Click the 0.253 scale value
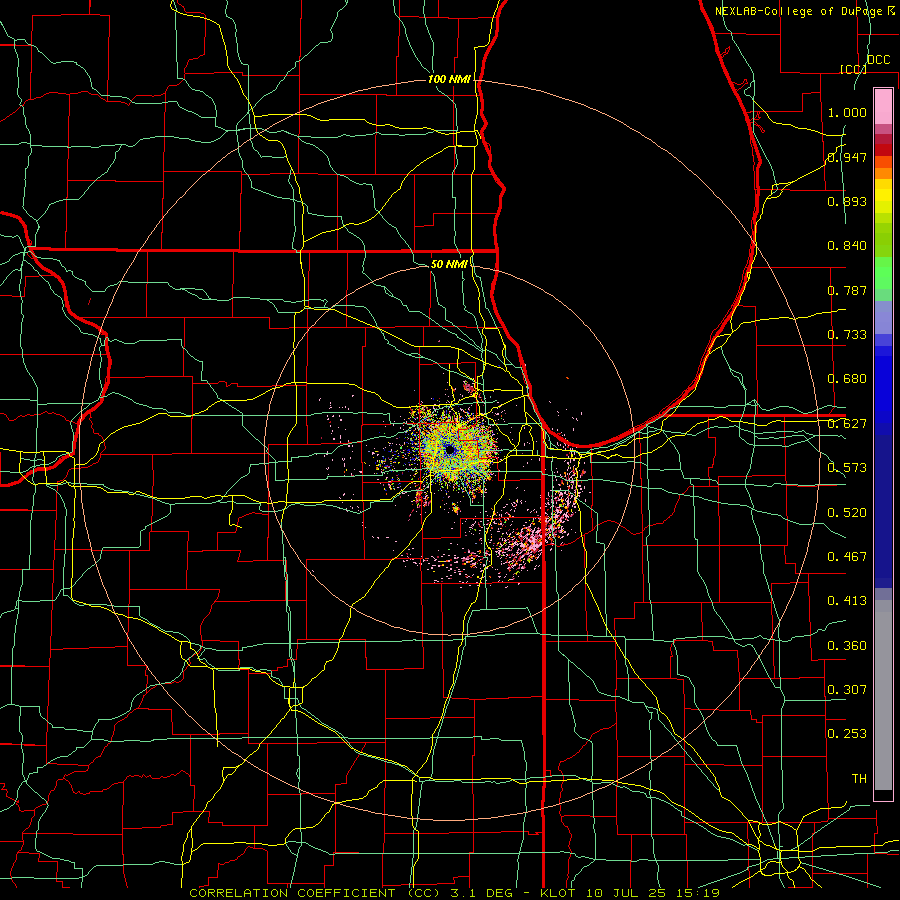This screenshot has width=900, height=900. click(847, 734)
